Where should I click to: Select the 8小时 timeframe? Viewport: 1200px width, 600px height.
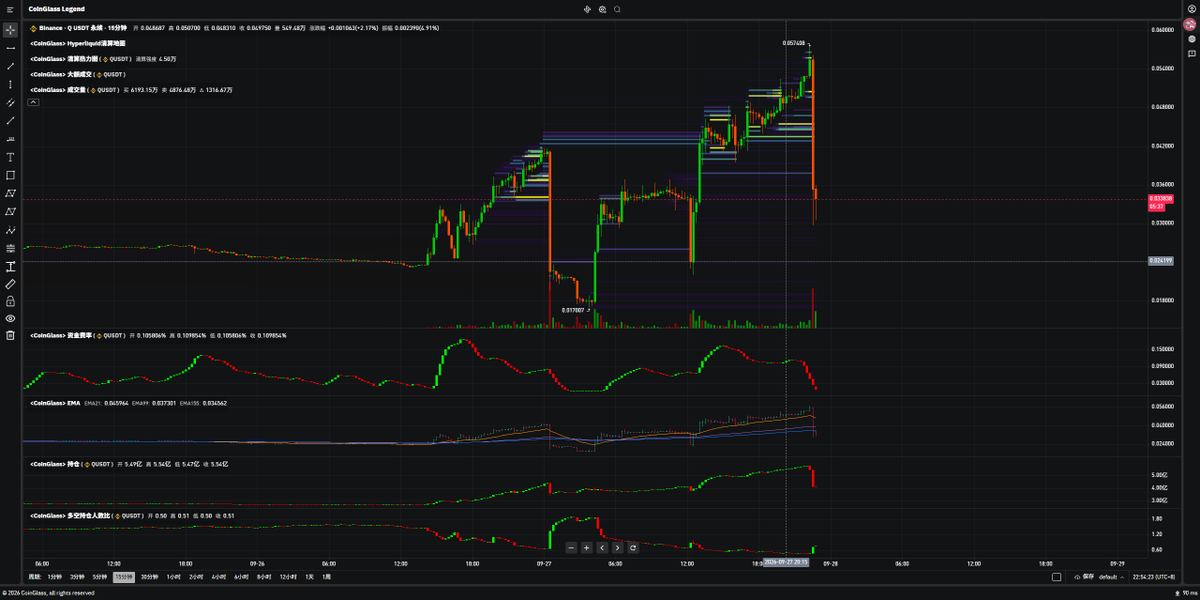[x=264, y=577]
